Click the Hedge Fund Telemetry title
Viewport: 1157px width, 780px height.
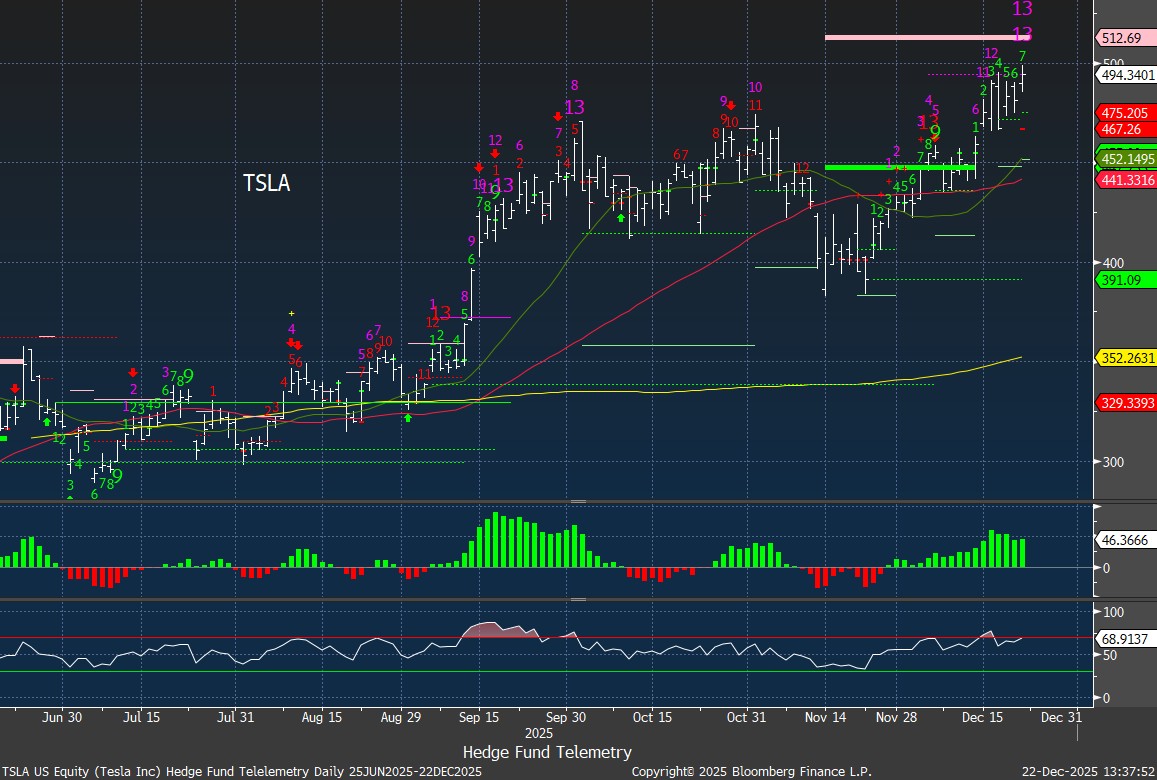(547, 752)
